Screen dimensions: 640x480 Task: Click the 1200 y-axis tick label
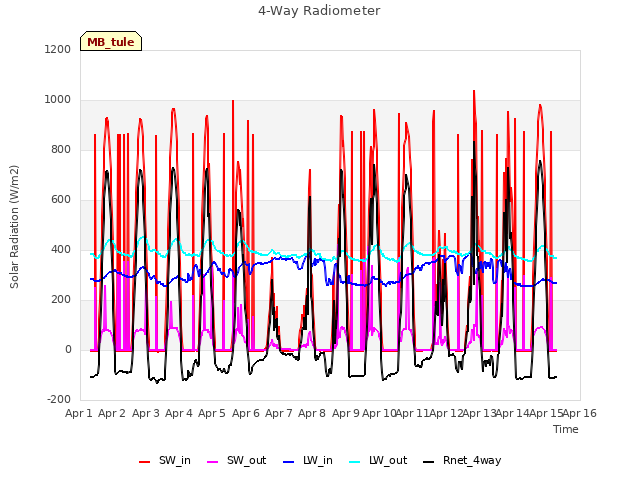coord(58,49)
